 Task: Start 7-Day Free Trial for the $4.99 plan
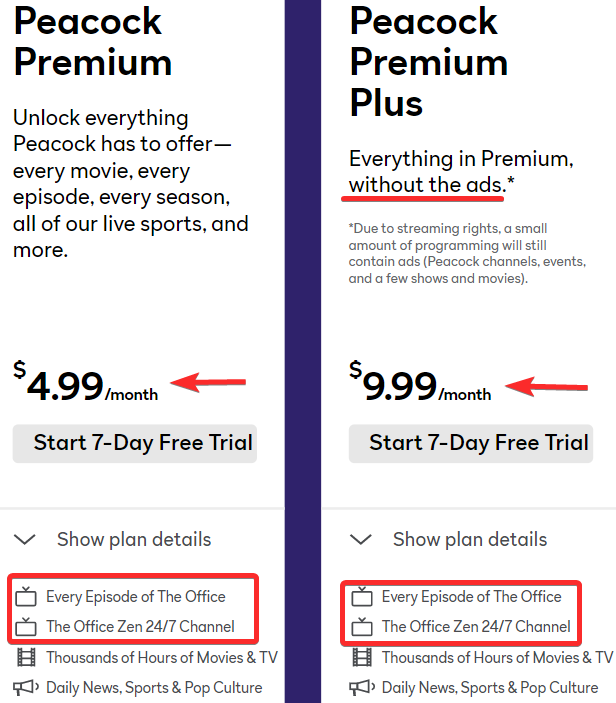135,443
